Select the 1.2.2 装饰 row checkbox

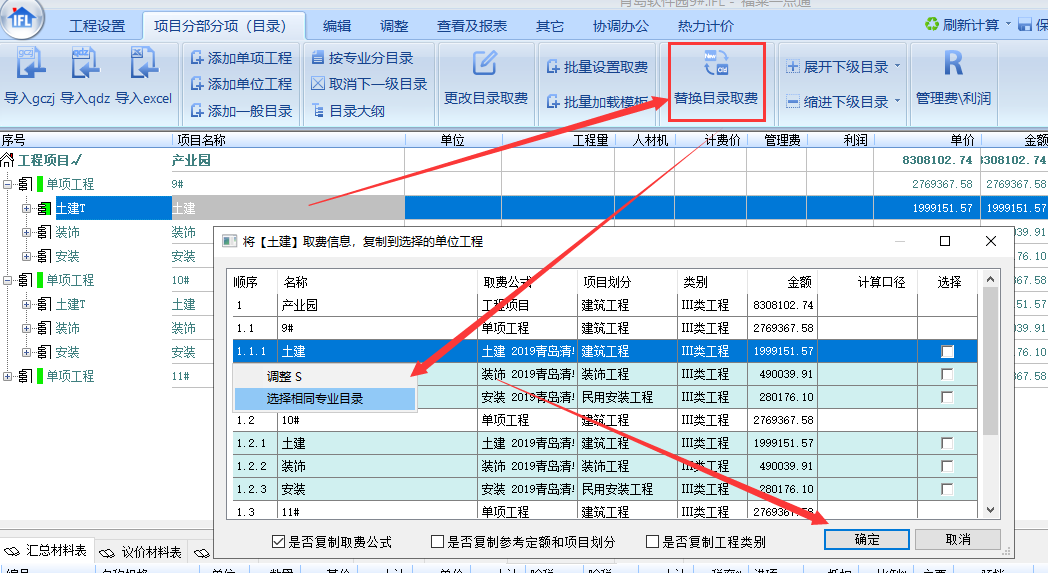click(947, 466)
